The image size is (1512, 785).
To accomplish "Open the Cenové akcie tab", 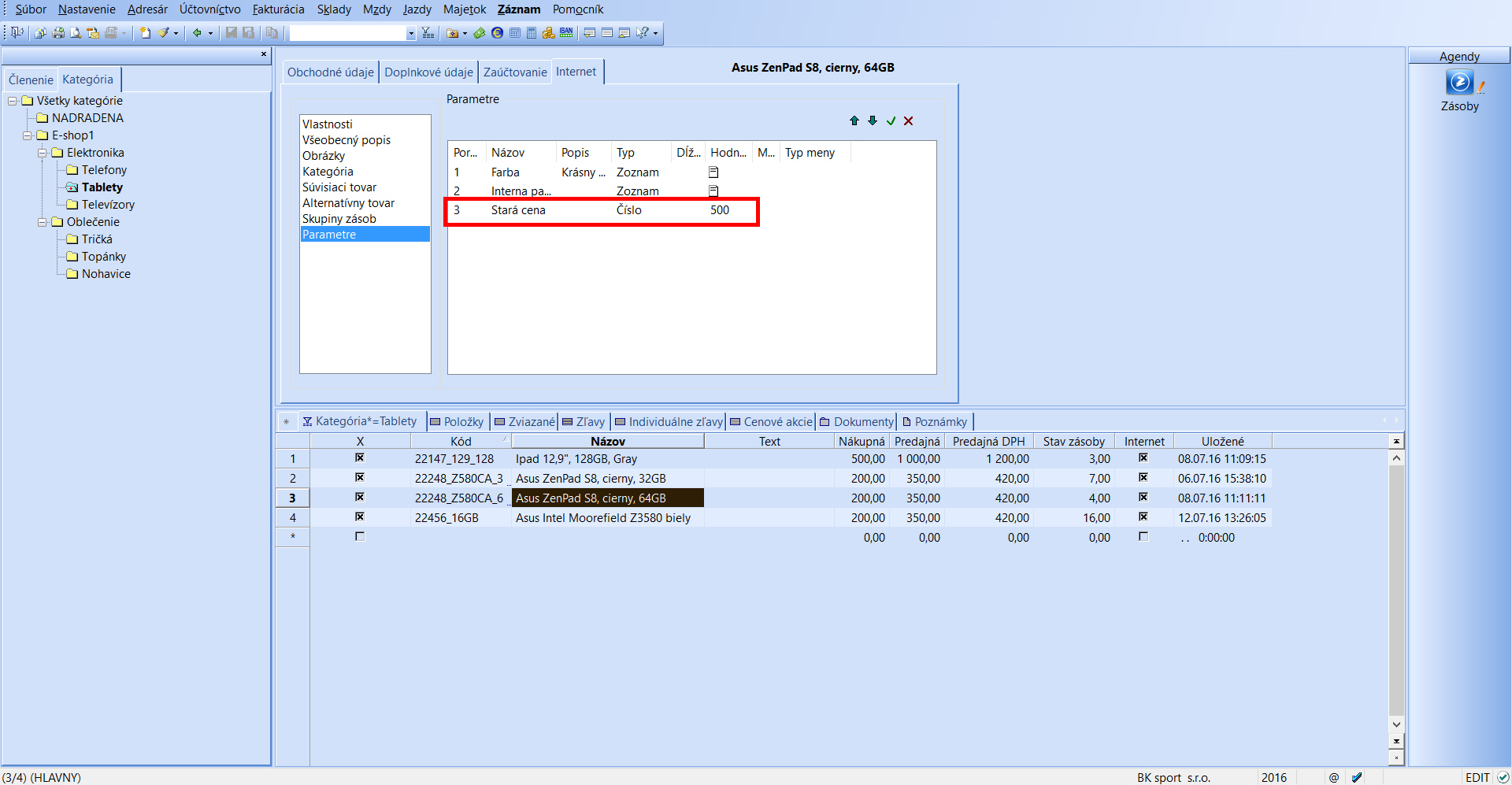I will (x=772, y=422).
